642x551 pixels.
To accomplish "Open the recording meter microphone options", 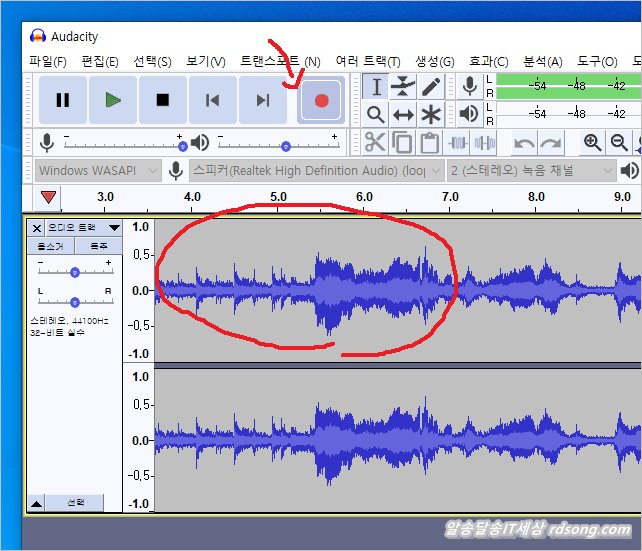I will tap(470, 86).
